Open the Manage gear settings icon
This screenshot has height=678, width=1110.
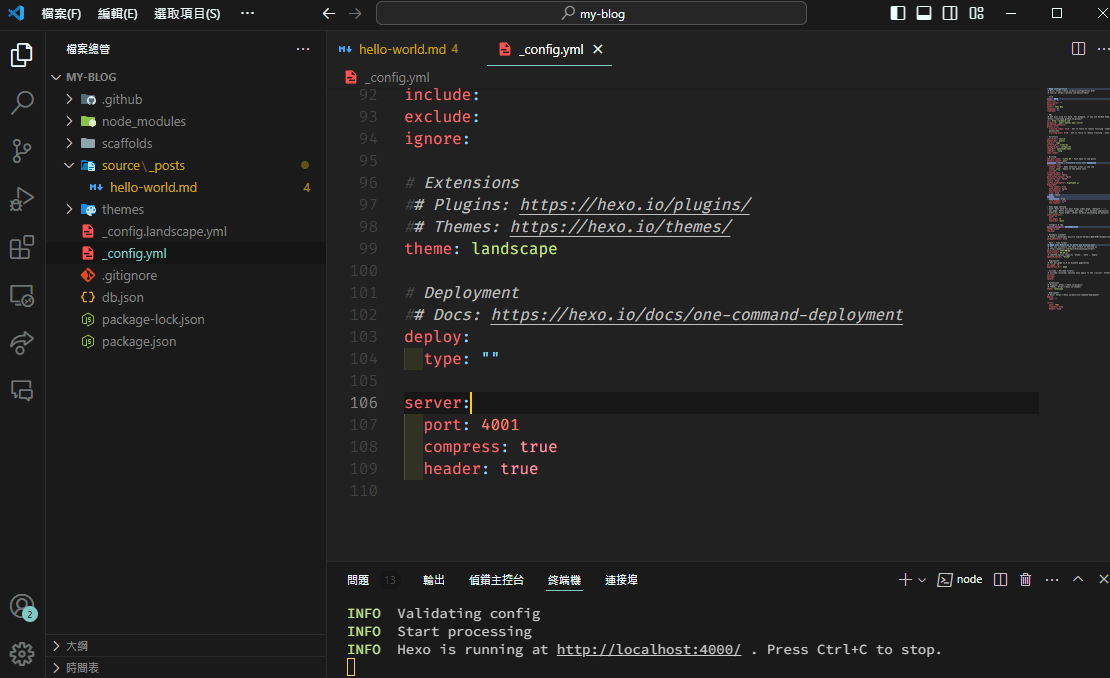point(22,654)
